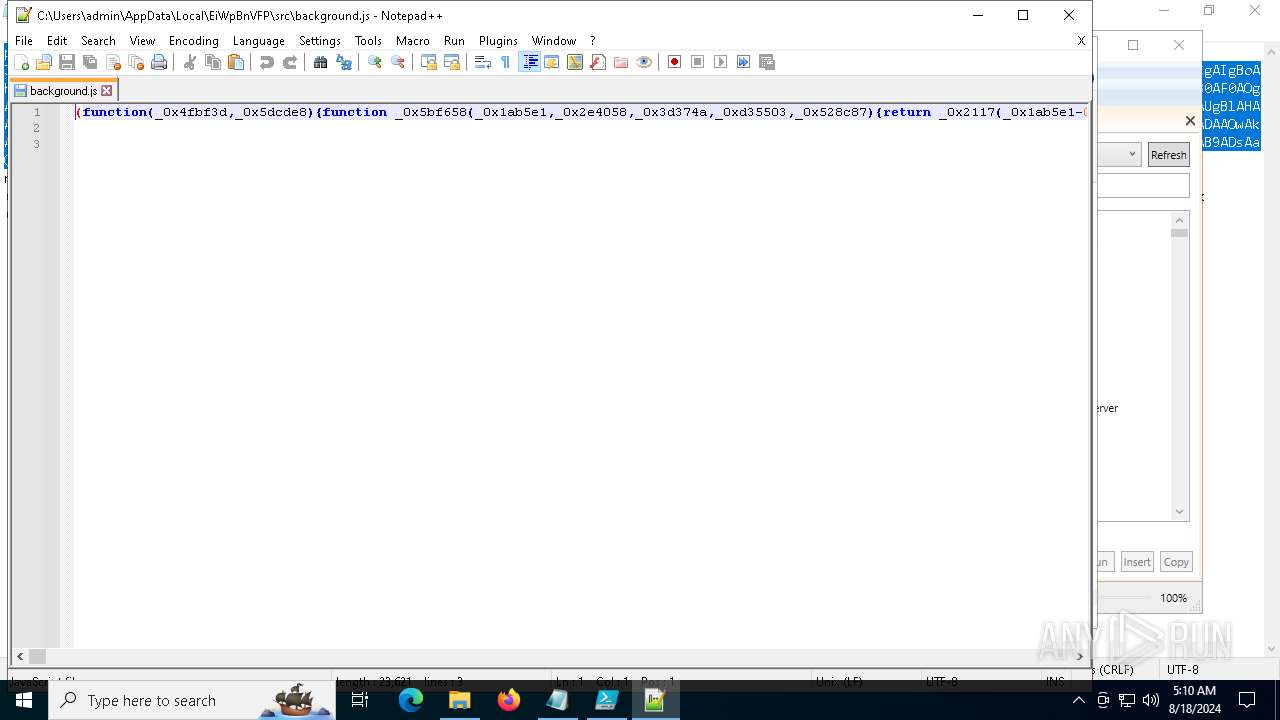Save the recorded macro icon
Viewport: 1280px width, 720px height.
[x=767, y=62]
